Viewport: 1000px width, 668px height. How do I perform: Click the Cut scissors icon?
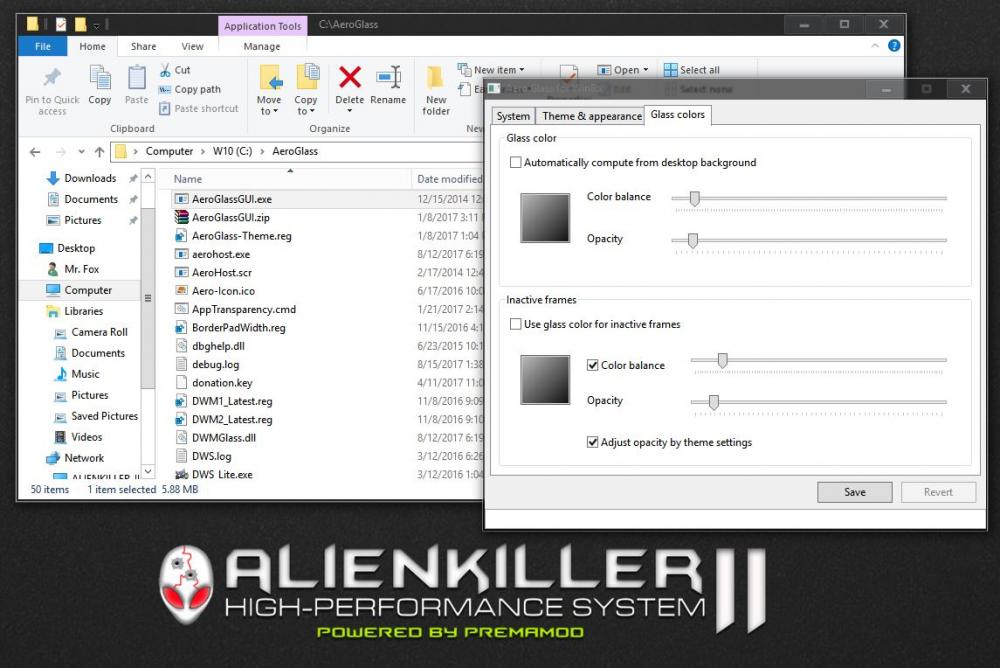pos(165,70)
